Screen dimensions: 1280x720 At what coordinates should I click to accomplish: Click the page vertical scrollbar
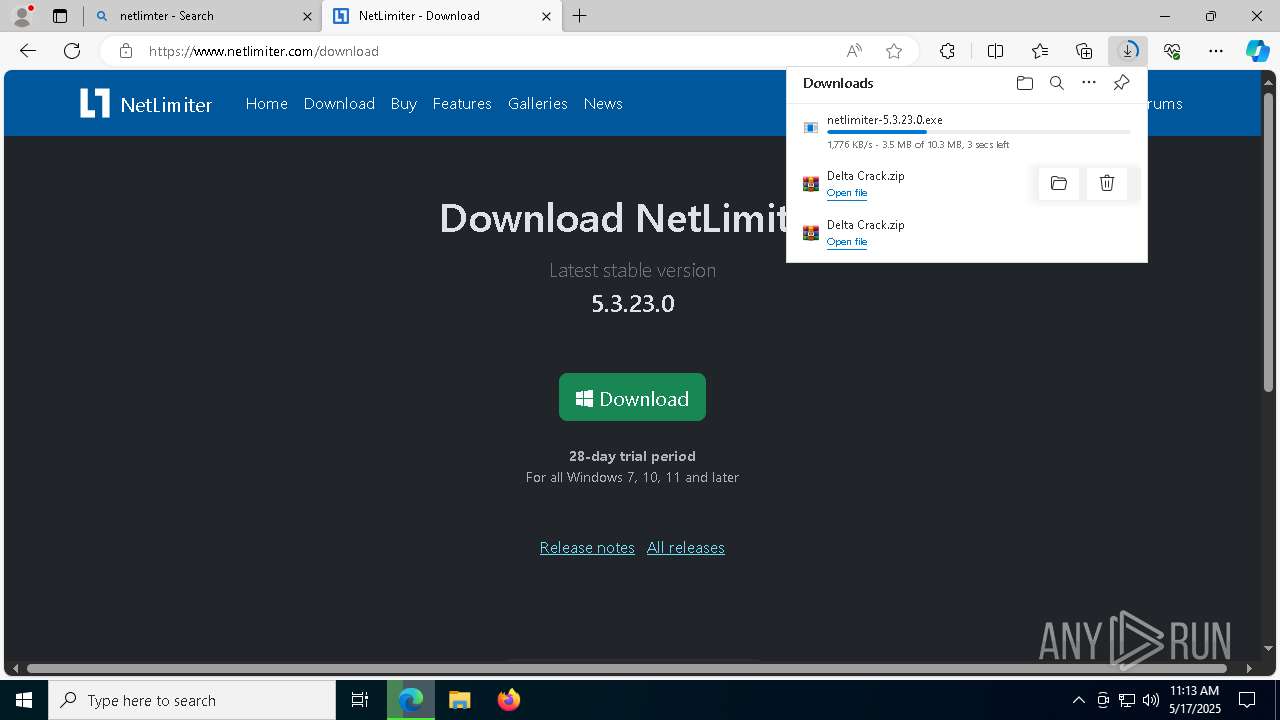1268,240
